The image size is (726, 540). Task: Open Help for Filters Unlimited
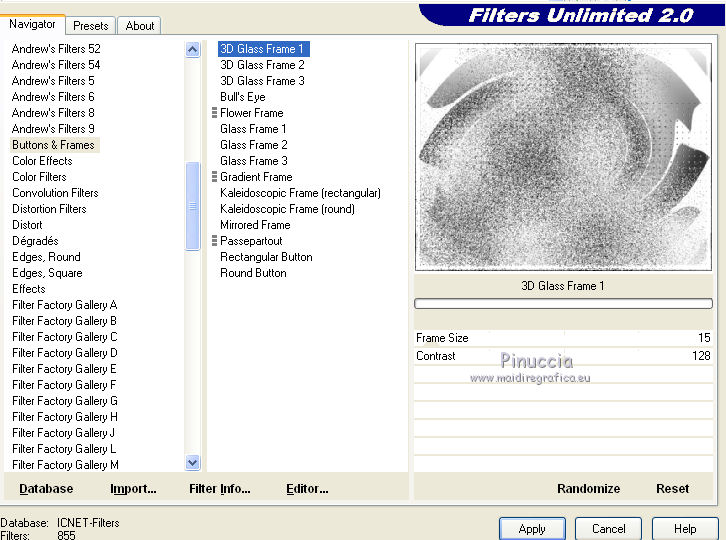click(685, 529)
